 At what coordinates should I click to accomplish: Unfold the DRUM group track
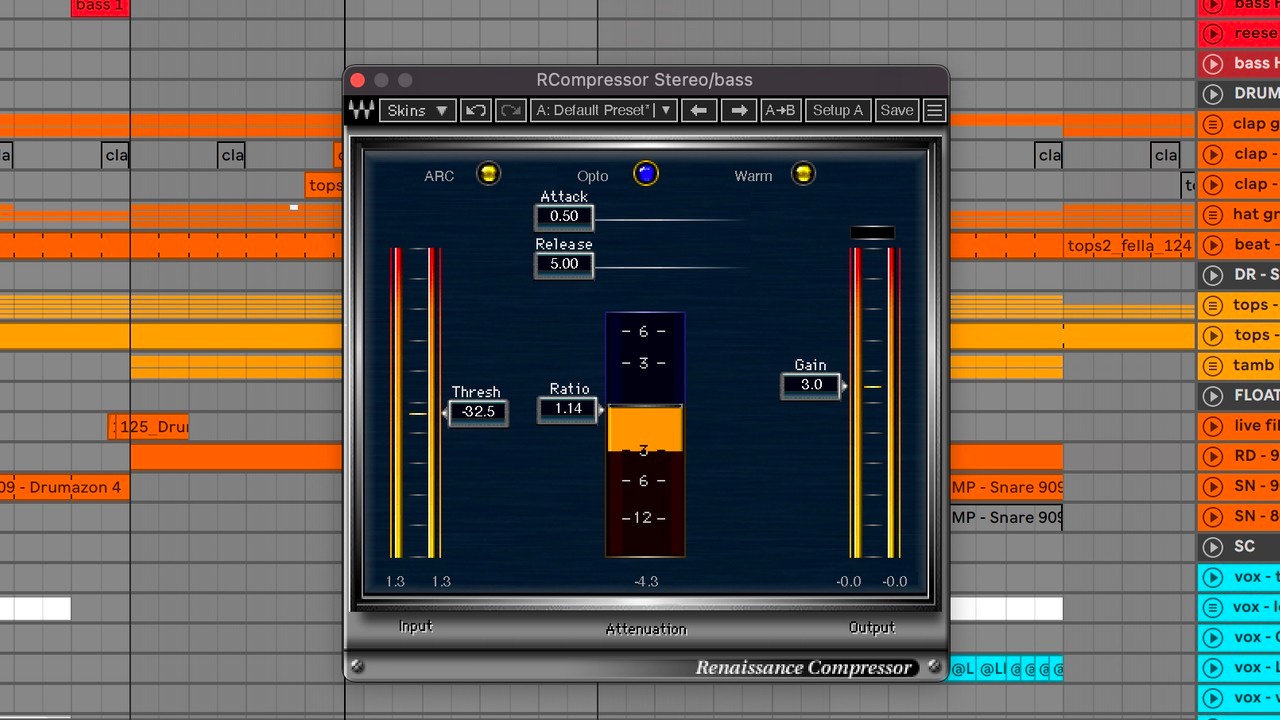(x=1213, y=94)
